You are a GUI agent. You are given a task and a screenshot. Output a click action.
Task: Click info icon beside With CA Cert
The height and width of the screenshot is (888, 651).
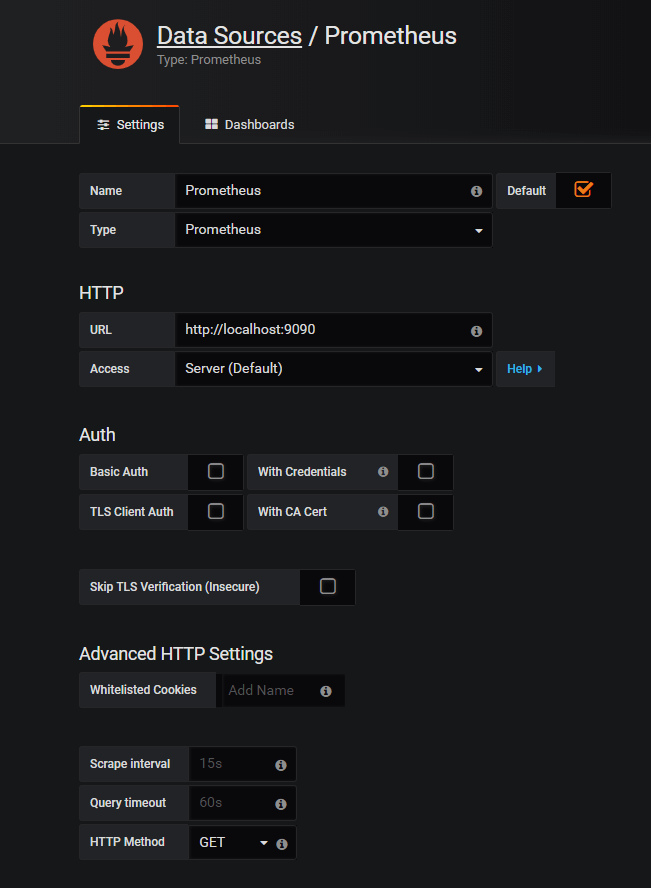[x=383, y=512]
